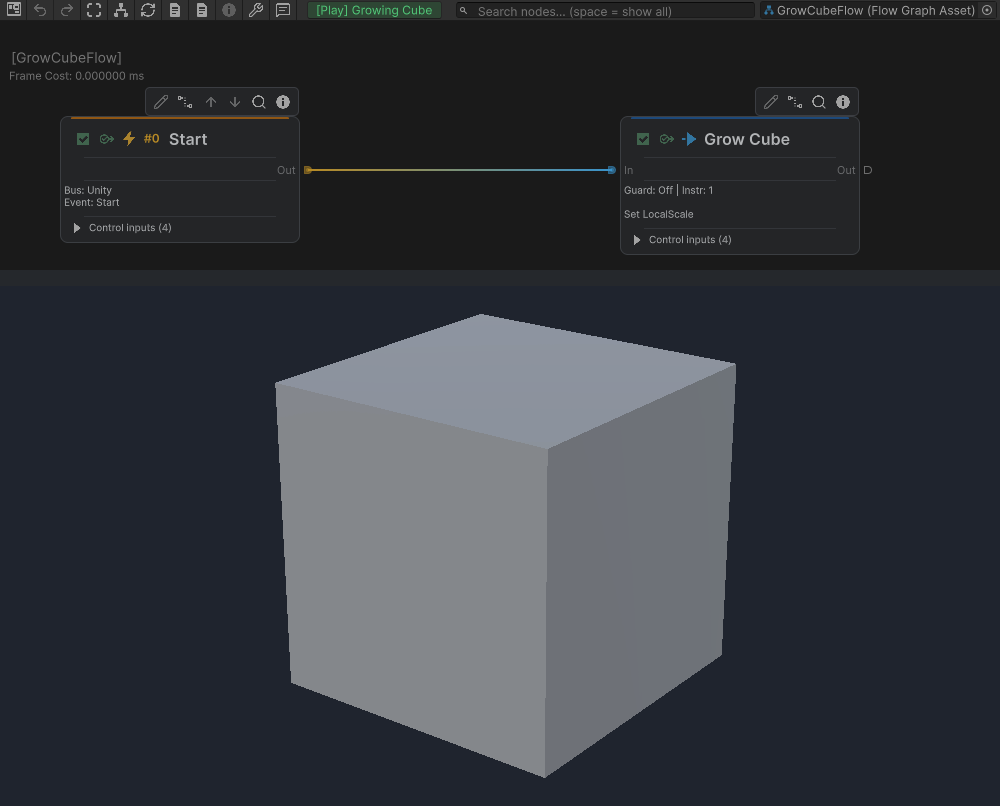Click the "Set LocalScale" instruction text
1000x806 pixels.
point(658,214)
